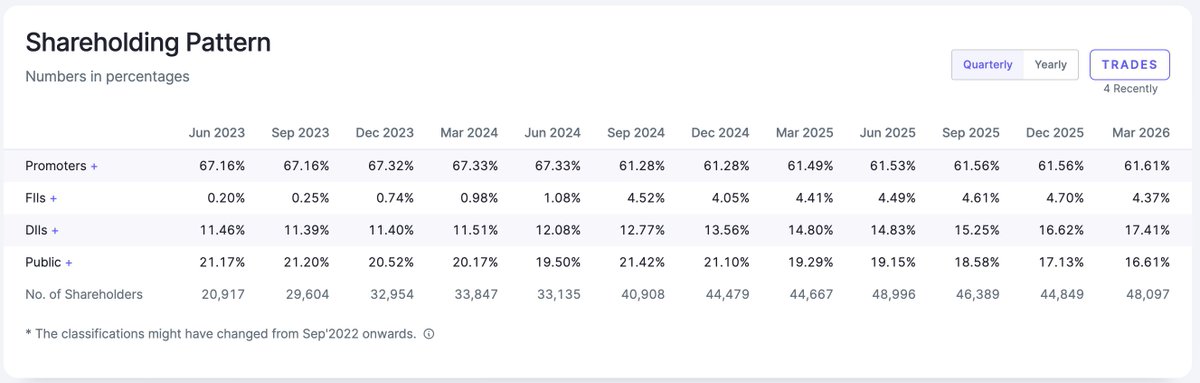Expand the Promoters row with plus
Screen dimensions: 1200x383
[94, 166]
